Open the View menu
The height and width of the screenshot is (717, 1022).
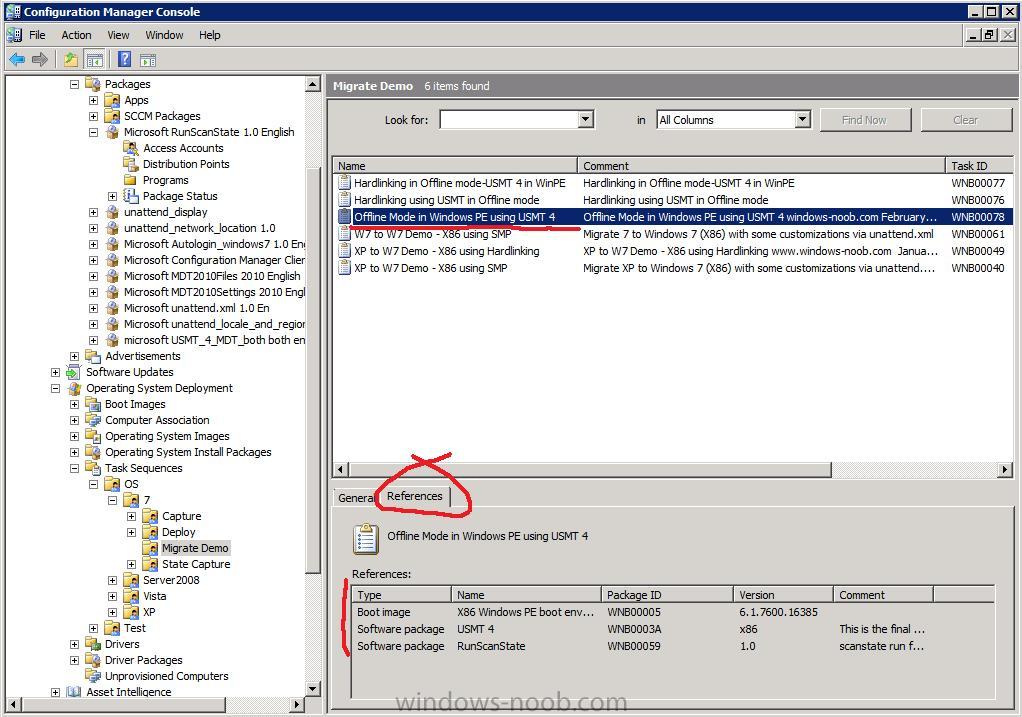[x=118, y=35]
